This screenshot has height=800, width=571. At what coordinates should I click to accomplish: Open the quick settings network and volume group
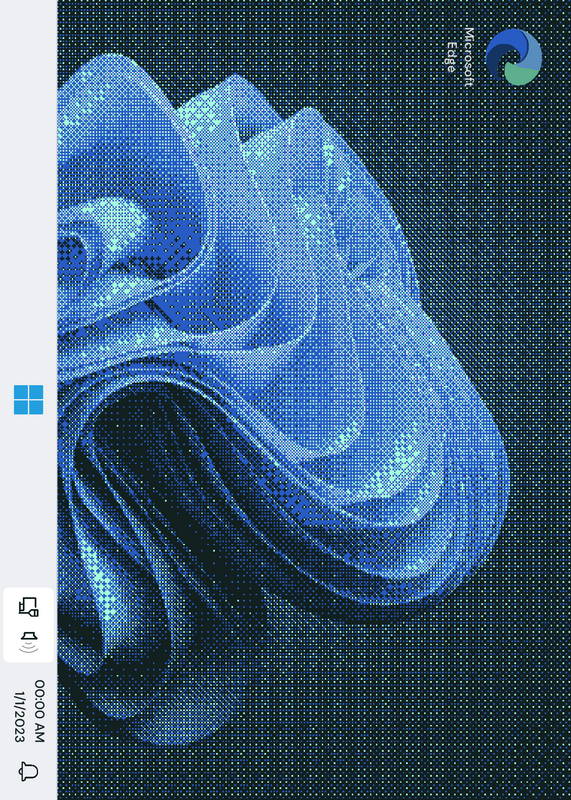tap(29, 625)
